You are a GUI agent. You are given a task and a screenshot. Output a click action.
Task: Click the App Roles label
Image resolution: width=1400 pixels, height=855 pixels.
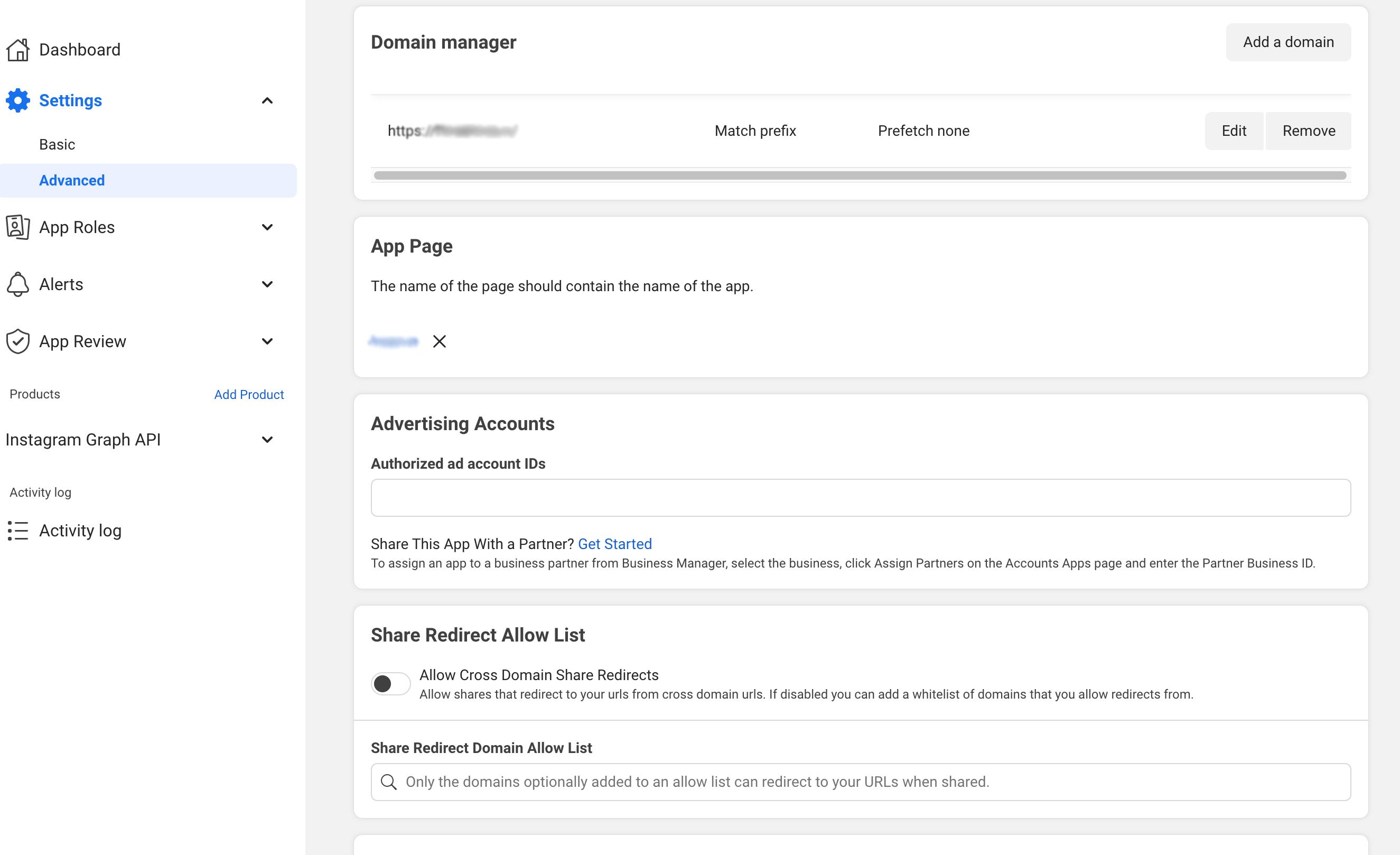(x=77, y=227)
